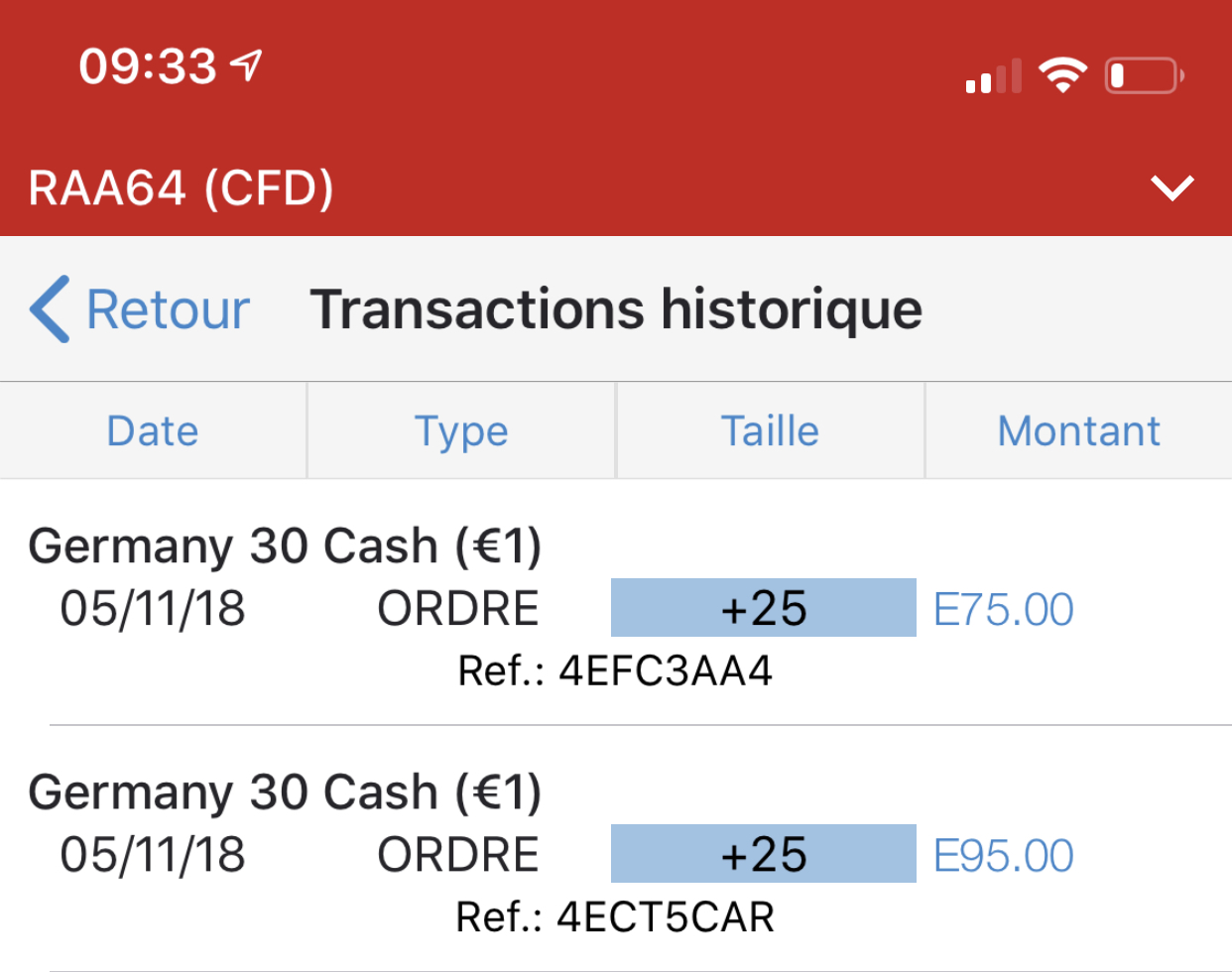The width and height of the screenshot is (1232, 972).
Task: Open the E95.00 amount link
Action: 1003,856
